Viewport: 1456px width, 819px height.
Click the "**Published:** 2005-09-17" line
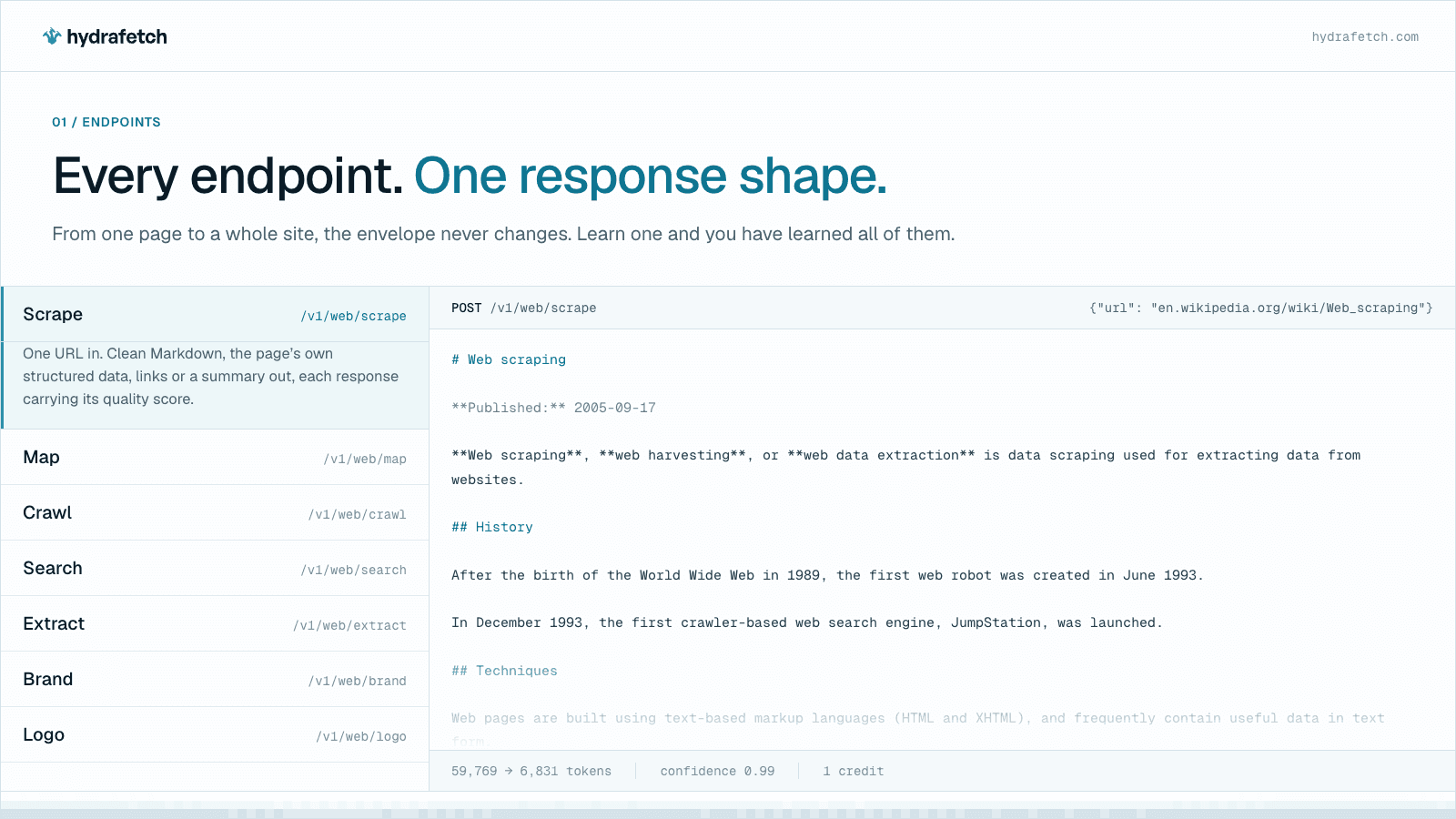pos(553,408)
